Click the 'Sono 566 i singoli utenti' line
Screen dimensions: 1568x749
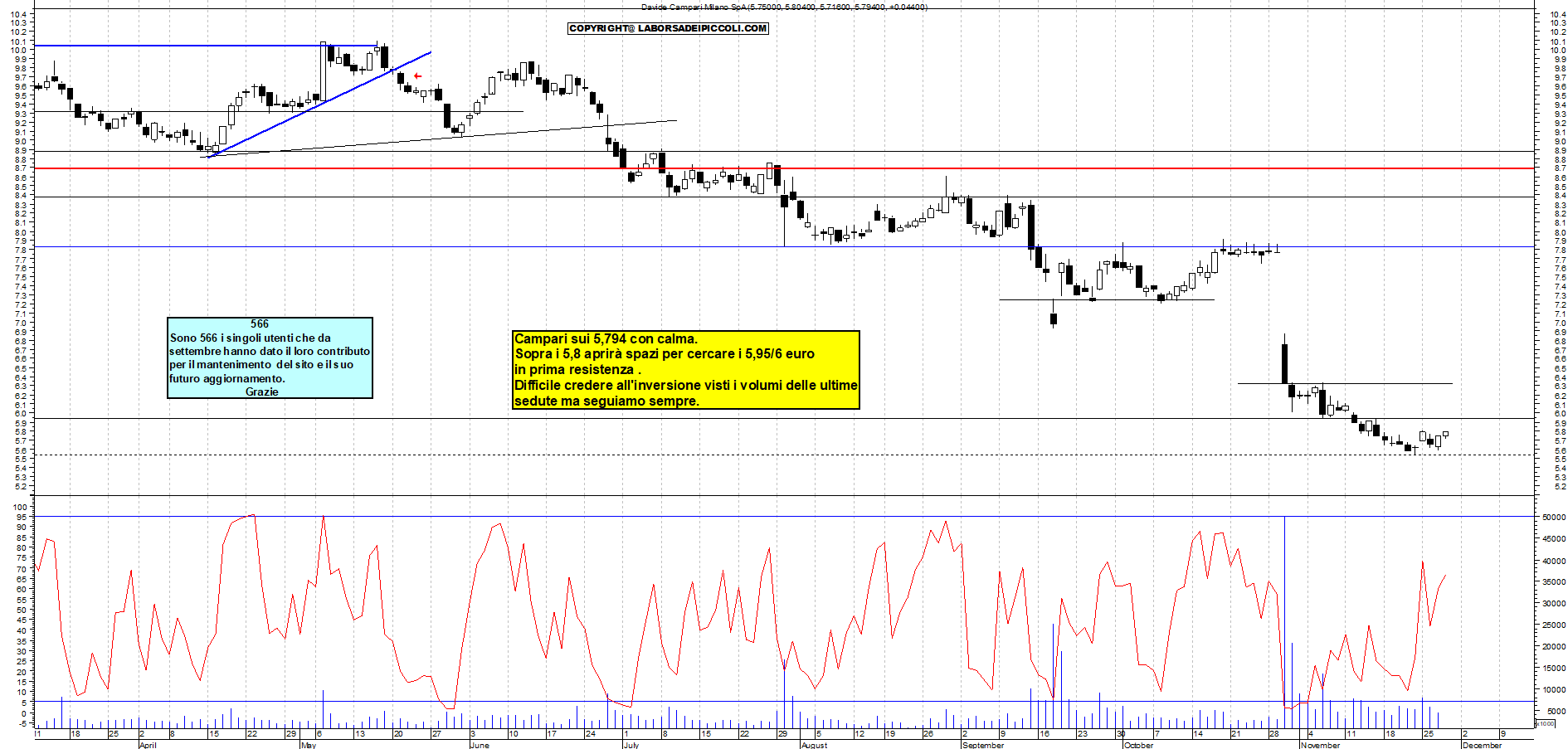(x=250, y=338)
